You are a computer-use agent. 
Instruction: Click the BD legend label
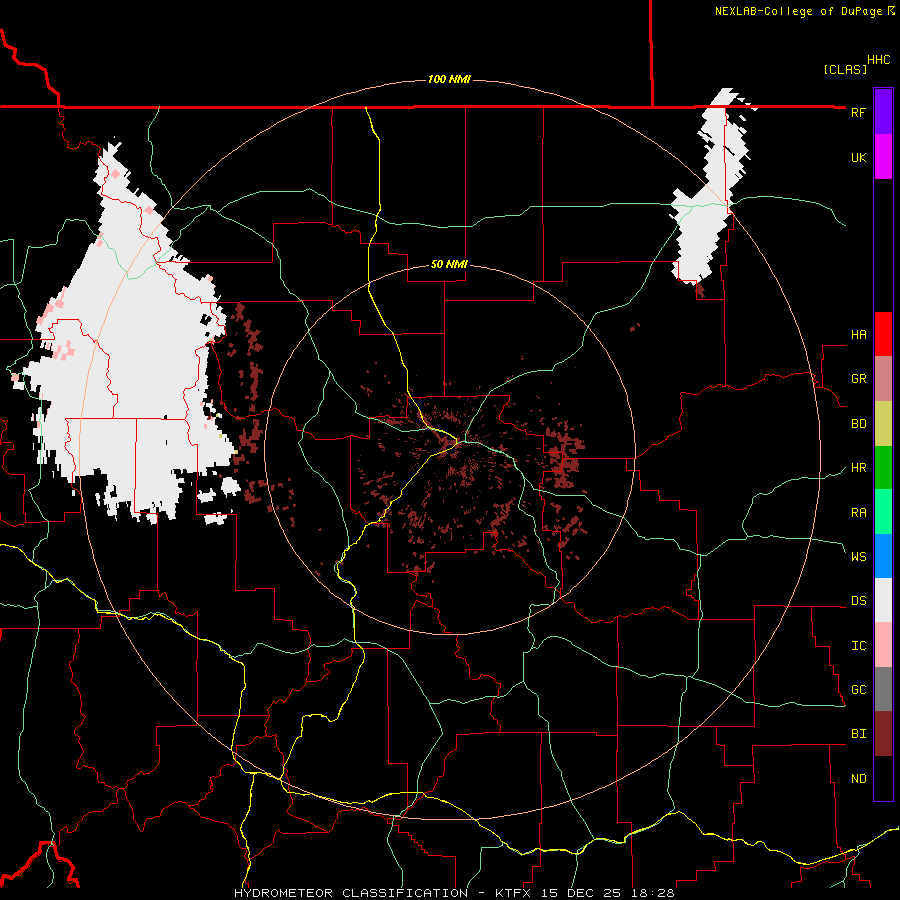pyautogui.click(x=858, y=424)
